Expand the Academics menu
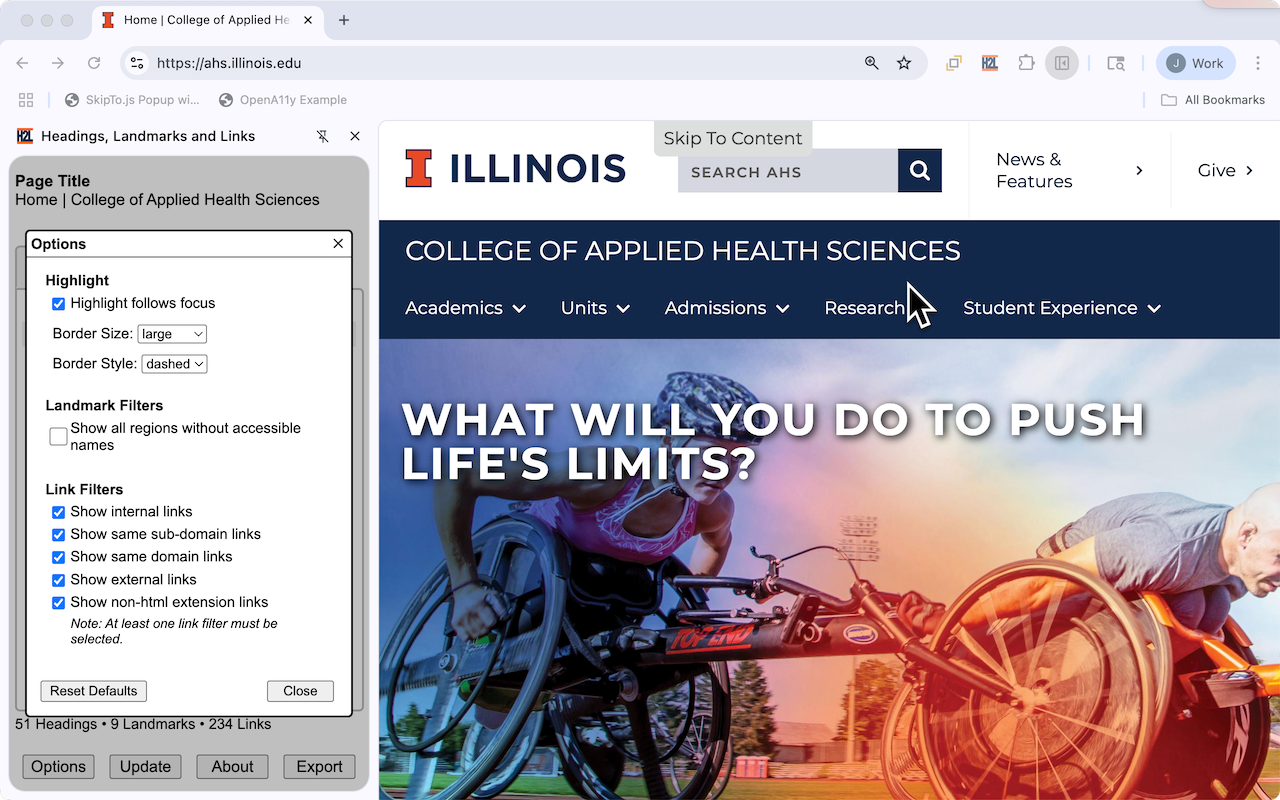 tap(465, 308)
